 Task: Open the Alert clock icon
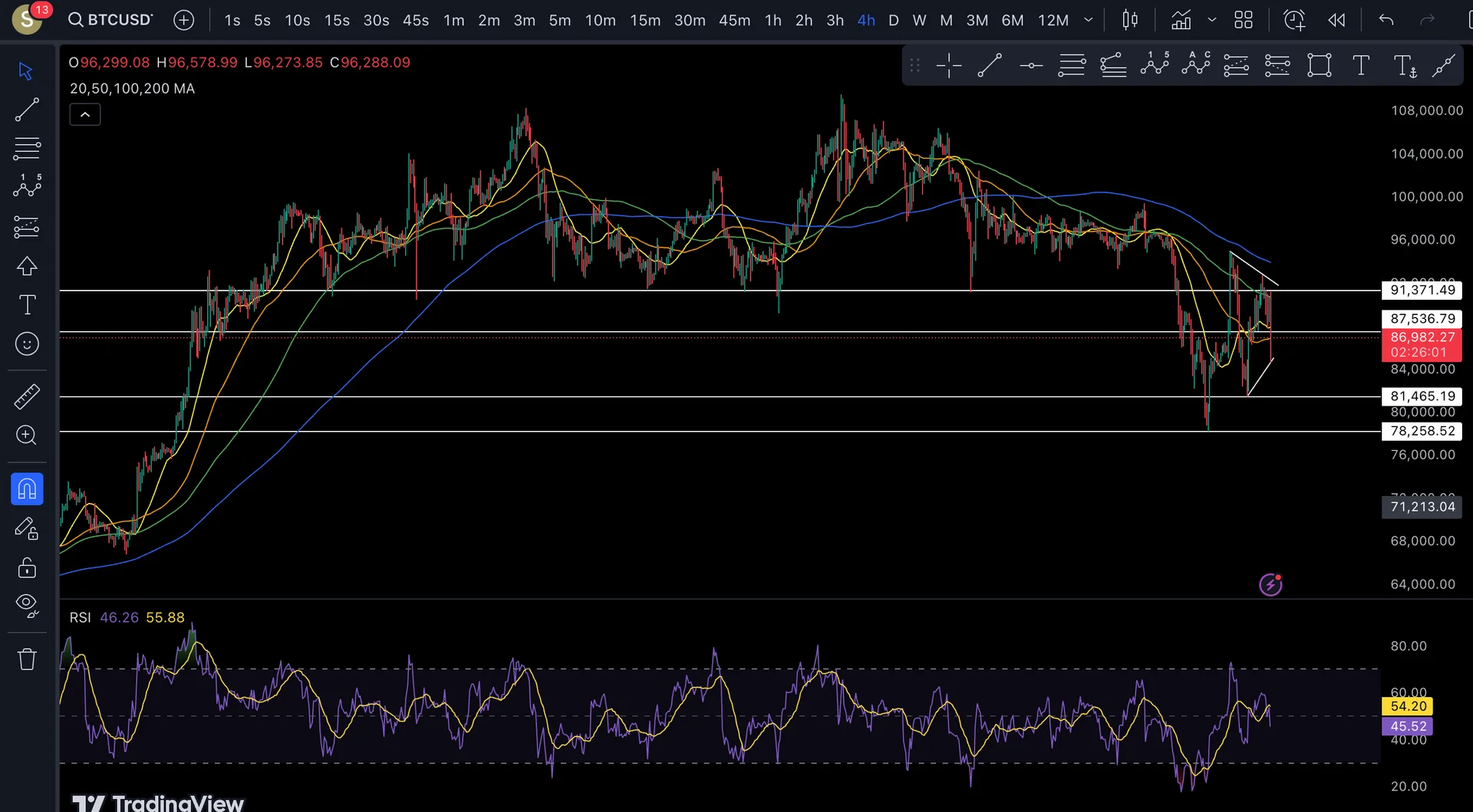[1293, 21]
